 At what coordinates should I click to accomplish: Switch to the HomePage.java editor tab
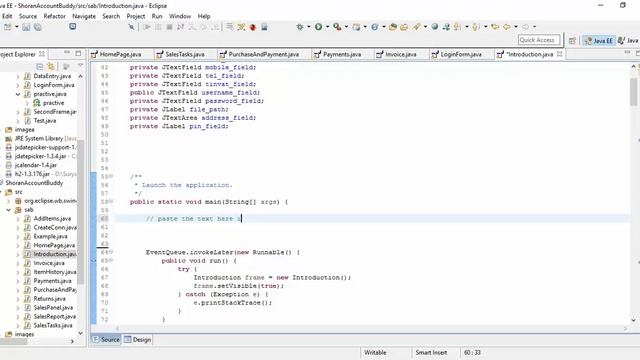[120, 54]
